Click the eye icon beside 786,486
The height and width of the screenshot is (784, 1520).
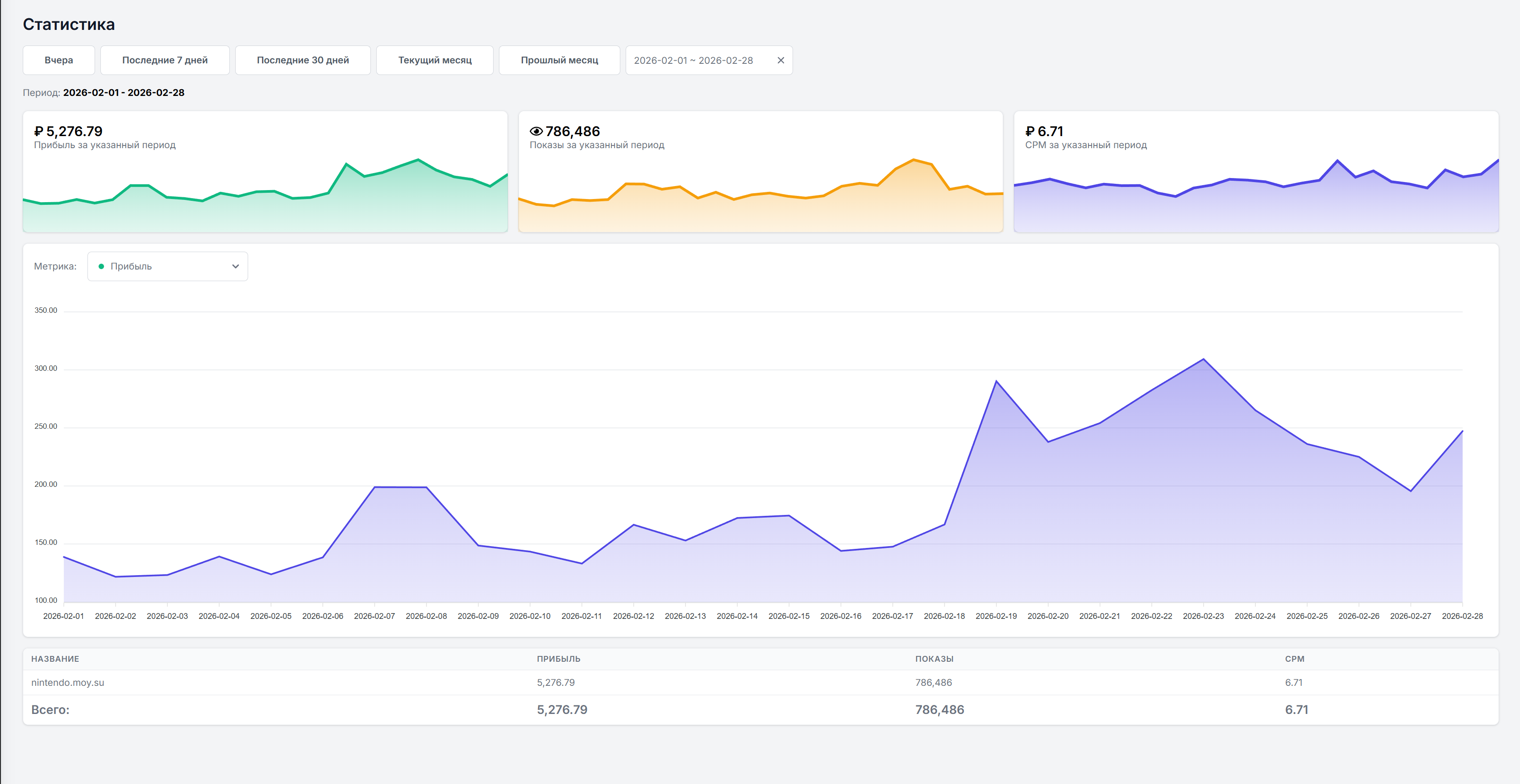pos(536,131)
